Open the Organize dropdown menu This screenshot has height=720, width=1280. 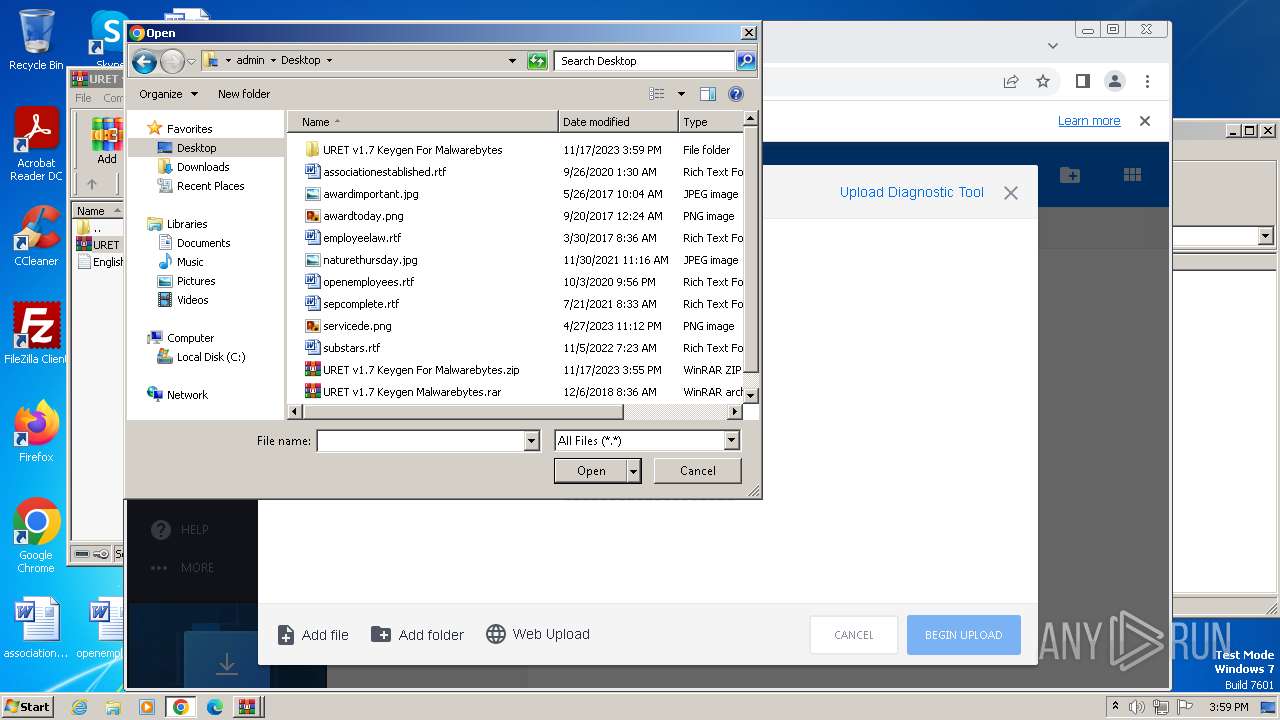(168, 94)
